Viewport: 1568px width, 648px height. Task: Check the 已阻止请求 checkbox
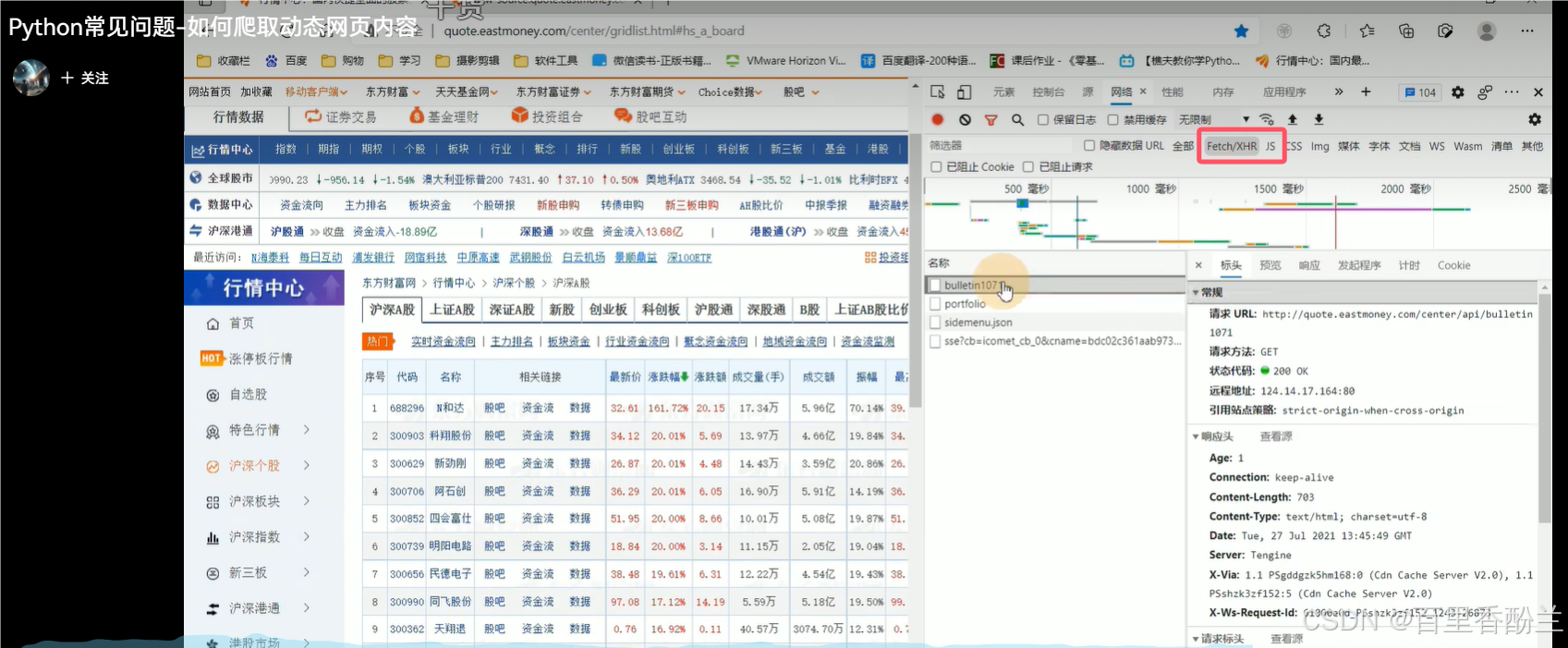coord(1028,166)
